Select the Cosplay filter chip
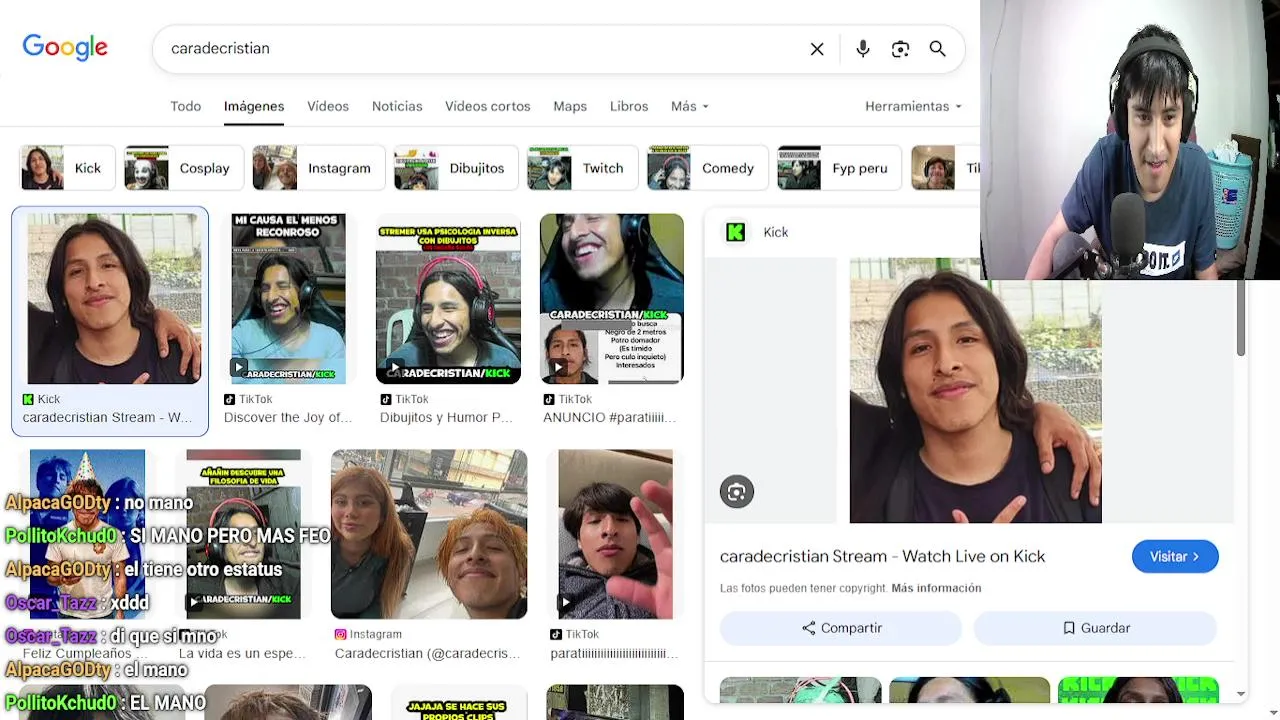The width and height of the screenshot is (1280, 720). click(x=183, y=168)
